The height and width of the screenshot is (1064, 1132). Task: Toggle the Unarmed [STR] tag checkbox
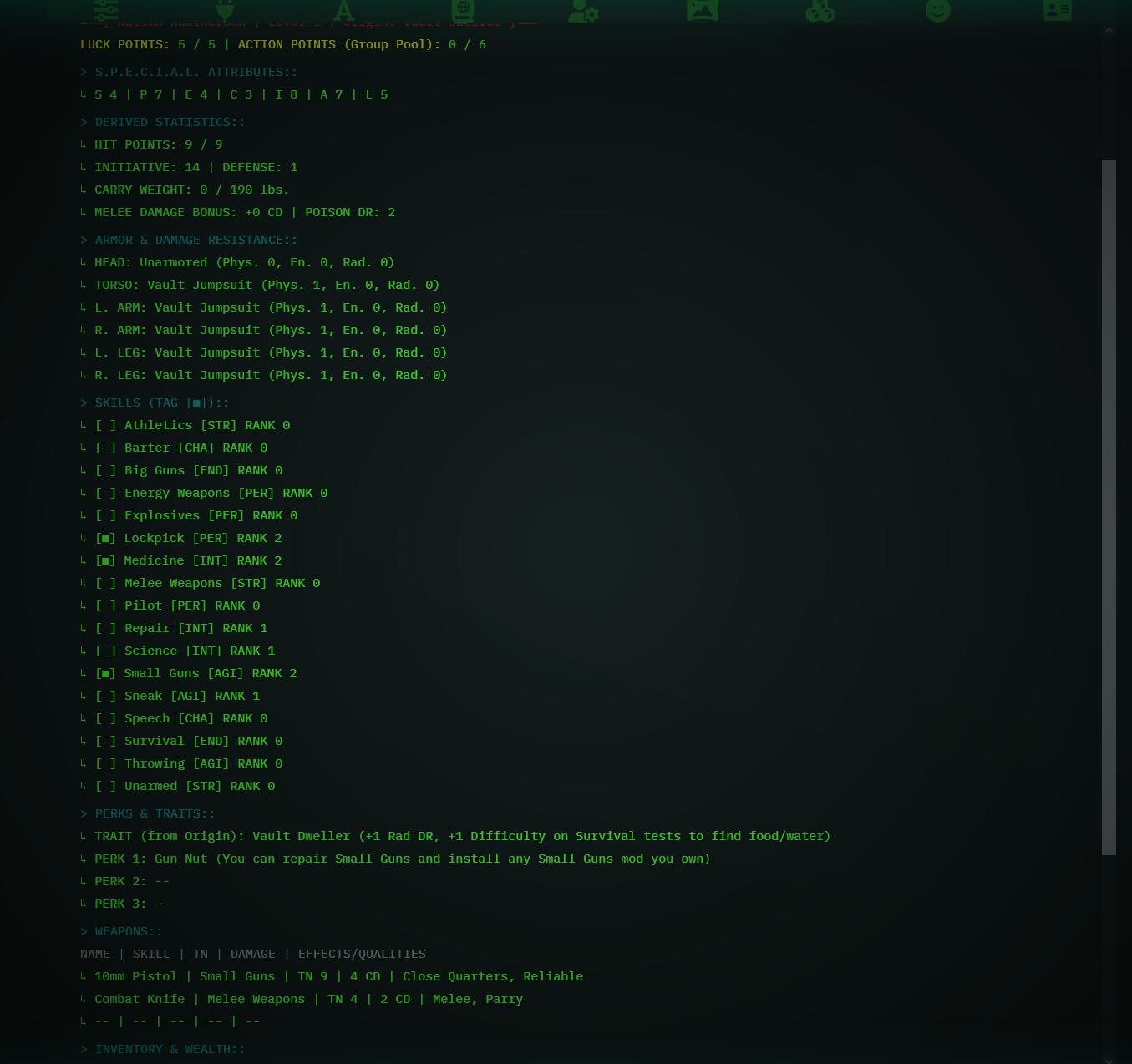coord(106,786)
